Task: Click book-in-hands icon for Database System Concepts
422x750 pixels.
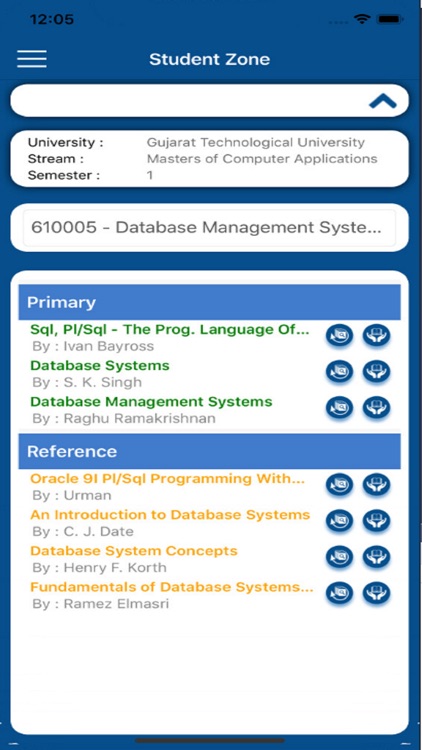Action: (376, 557)
